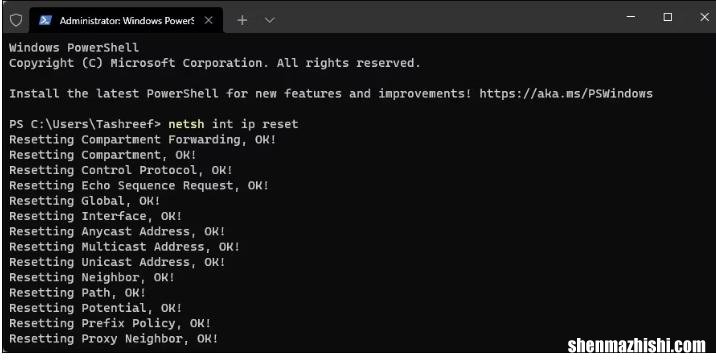The height and width of the screenshot is (361, 716).
Task: Open a new tab with the plus button
Action: coord(242,20)
